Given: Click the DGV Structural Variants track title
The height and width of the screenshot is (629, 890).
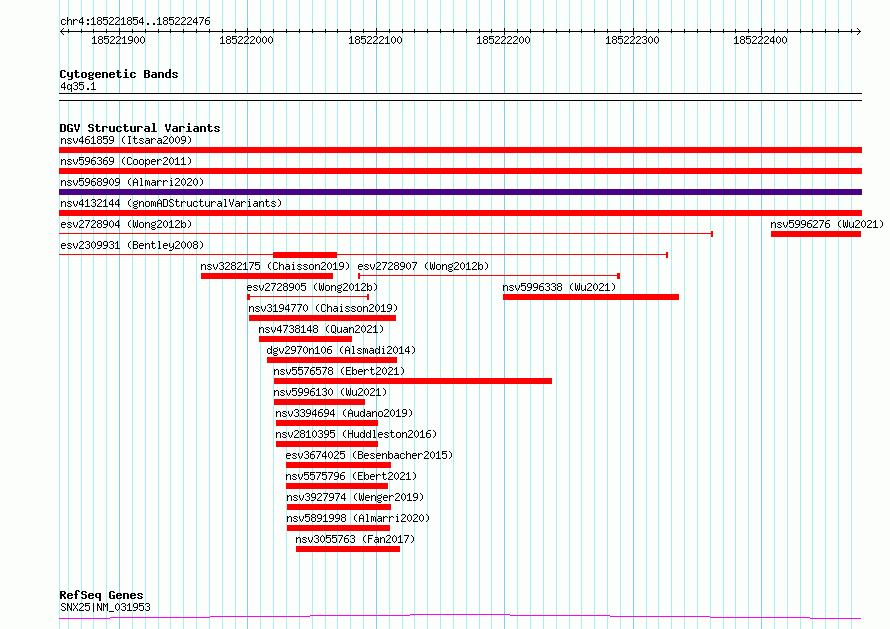Looking at the screenshot, I should [139, 128].
